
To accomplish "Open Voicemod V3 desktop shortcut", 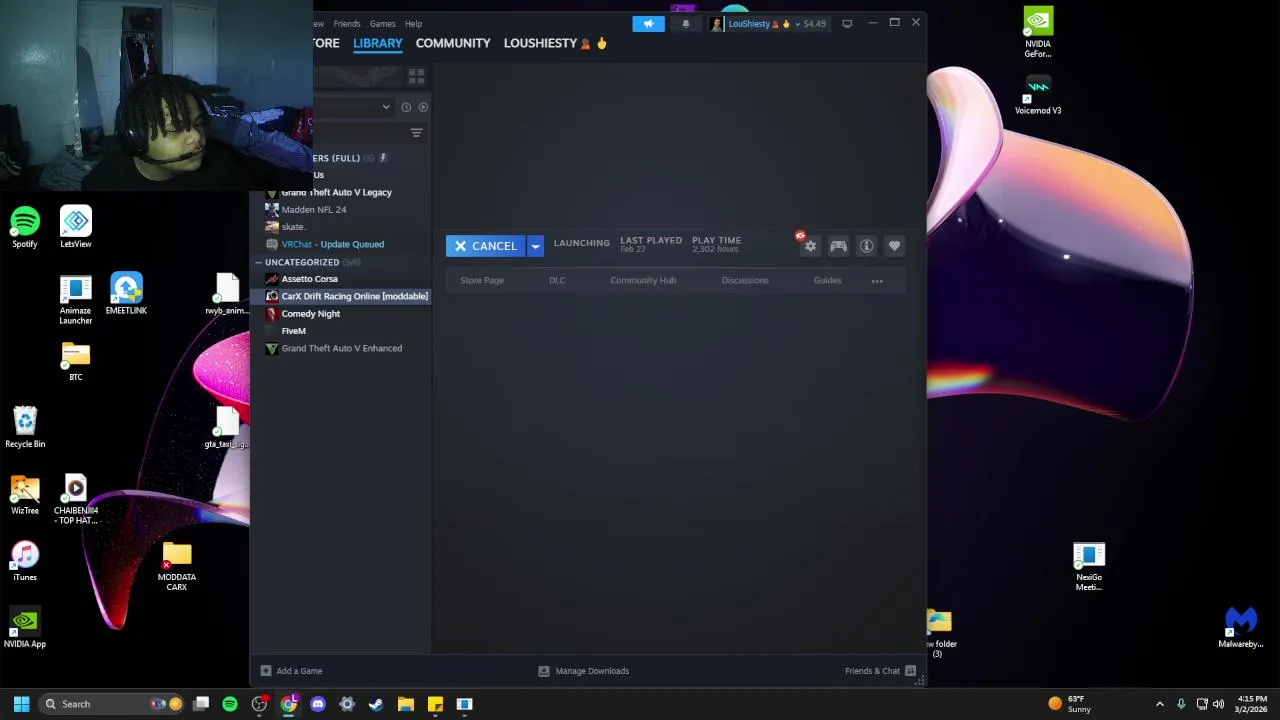I will tap(1038, 95).
